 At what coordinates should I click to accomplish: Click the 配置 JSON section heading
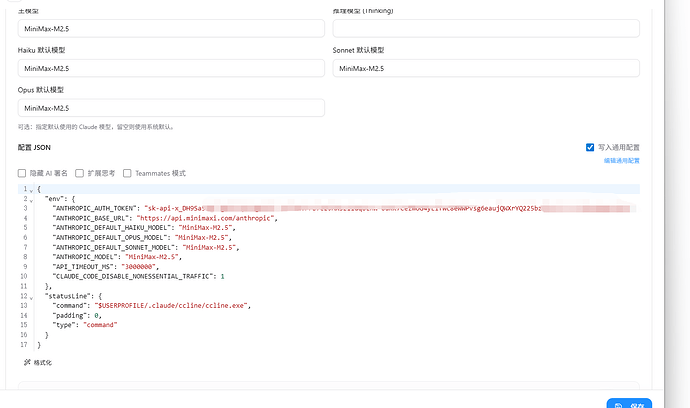(x=34, y=147)
